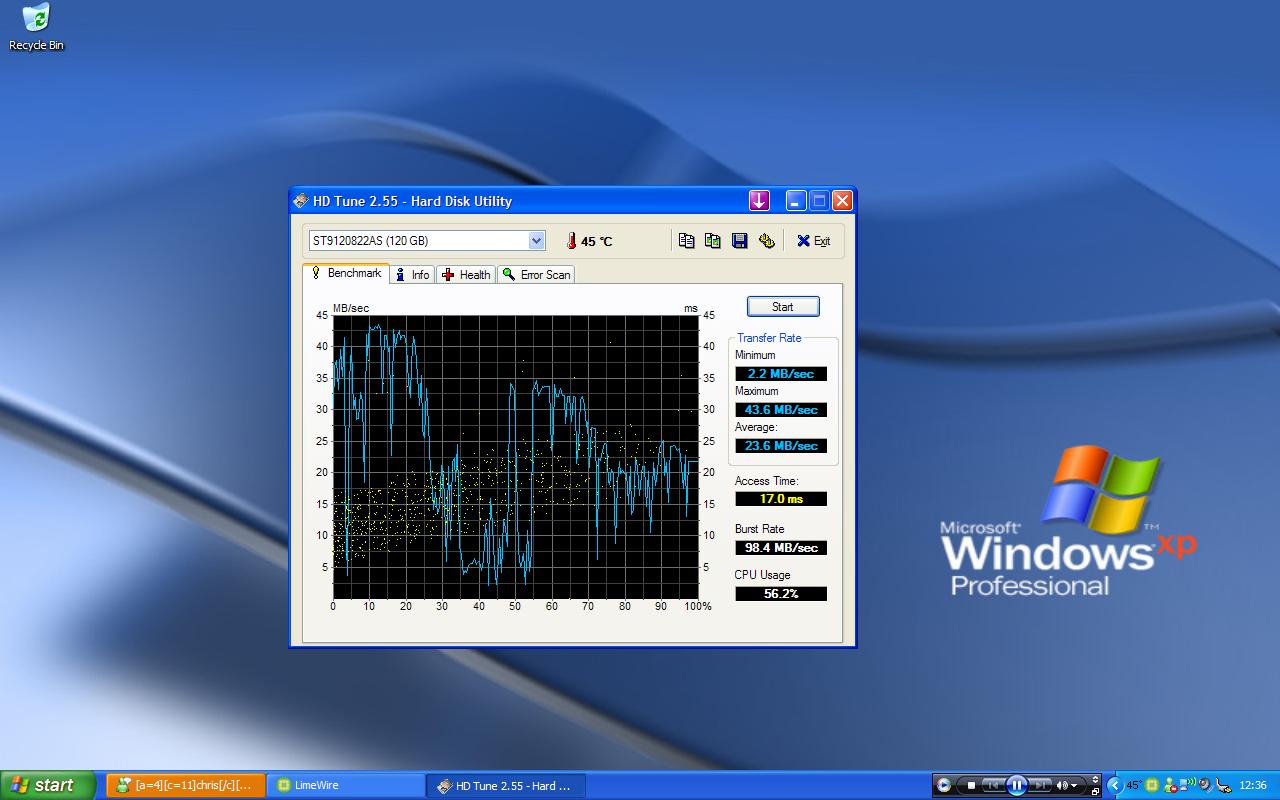Open the Recycle Bin desktop icon

tap(37, 27)
